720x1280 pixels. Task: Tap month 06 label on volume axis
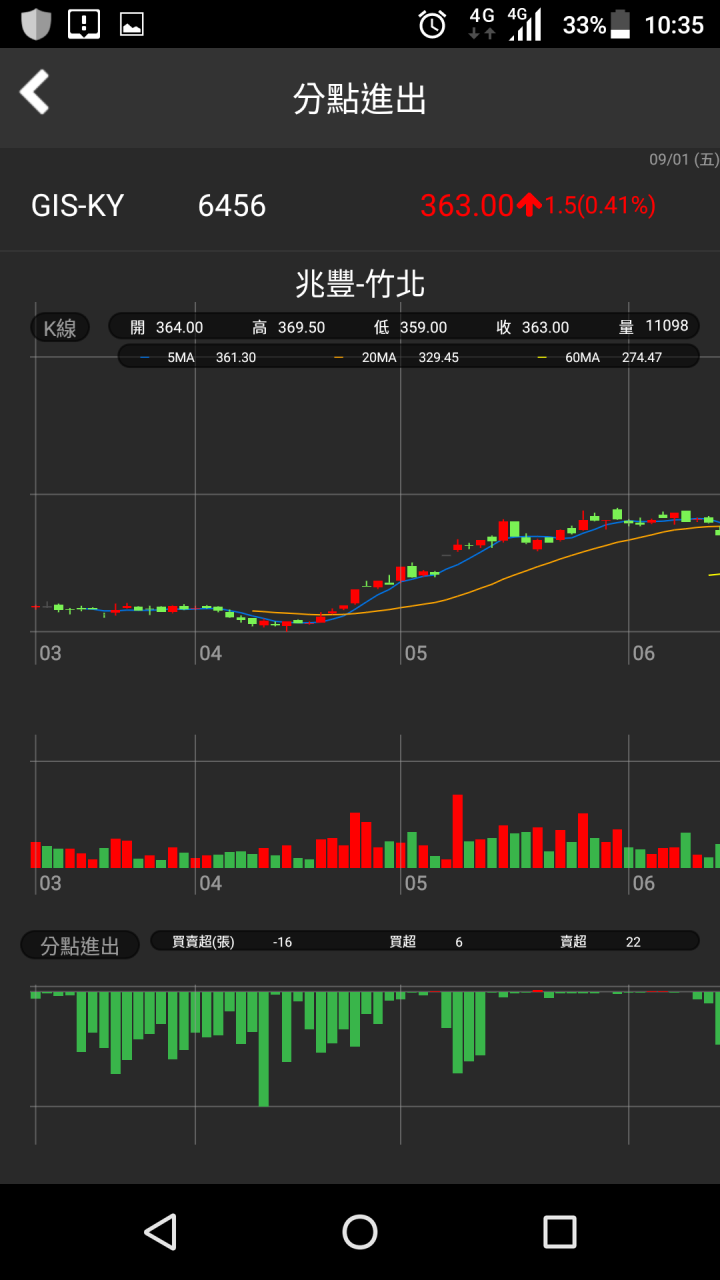644,883
